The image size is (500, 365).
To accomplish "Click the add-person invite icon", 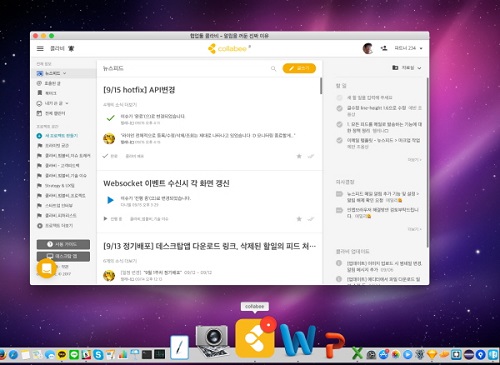I will pyautogui.click(x=384, y=49).
